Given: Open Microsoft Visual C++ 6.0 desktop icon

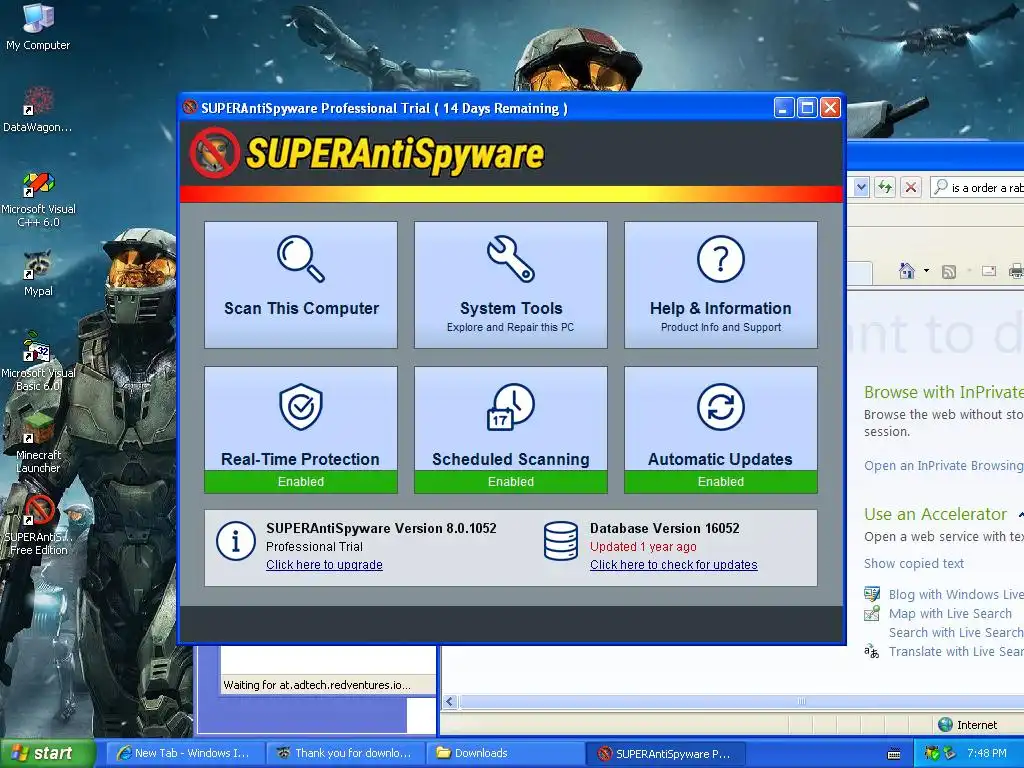Looking at the screenshot, I should [x=38, y=199].
